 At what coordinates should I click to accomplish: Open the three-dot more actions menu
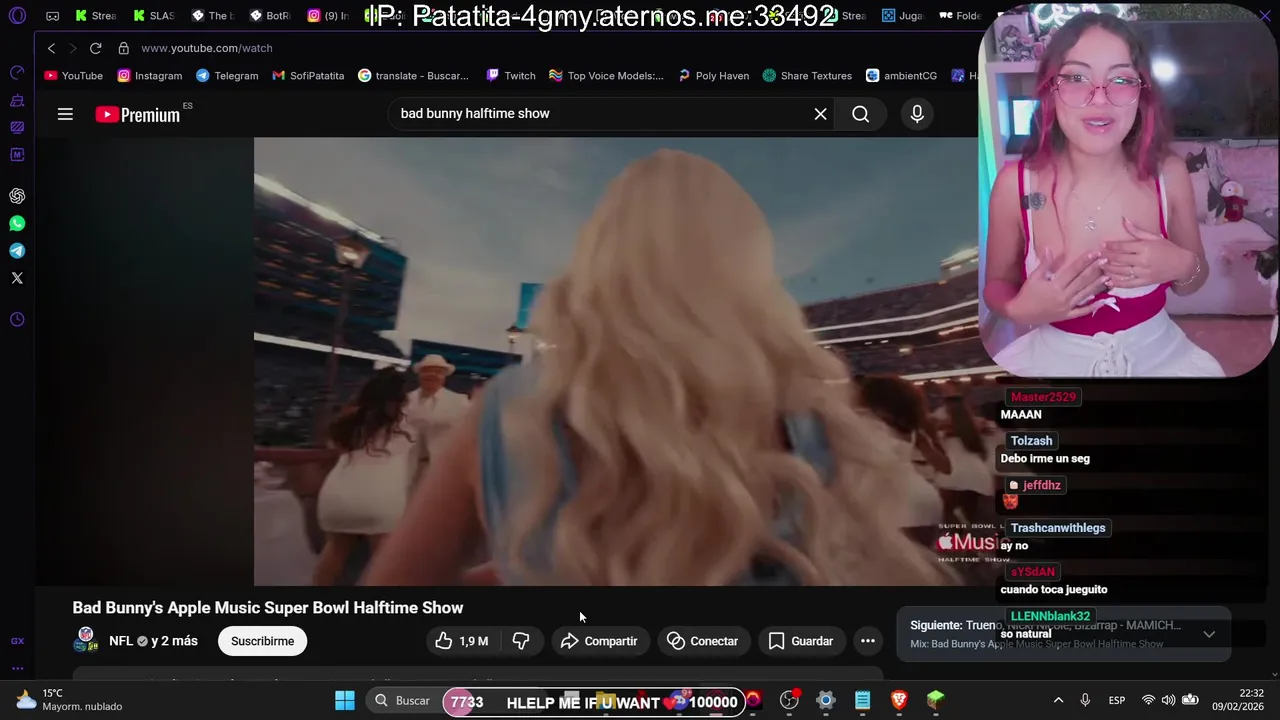pyautogui.click(x=868, y=641)
